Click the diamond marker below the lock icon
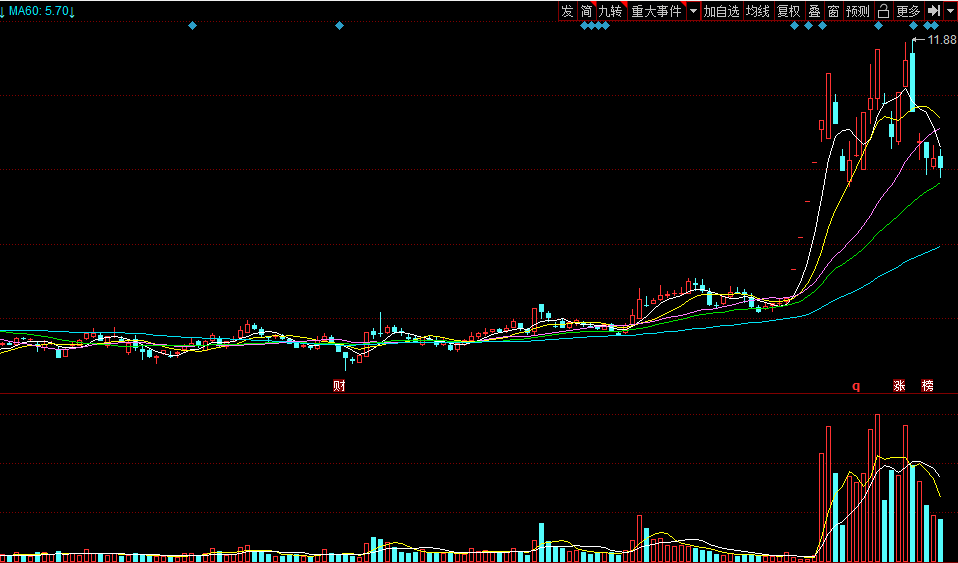Image resolution: width=958 pixels, height=563 pixels. [x=879, y=26]
